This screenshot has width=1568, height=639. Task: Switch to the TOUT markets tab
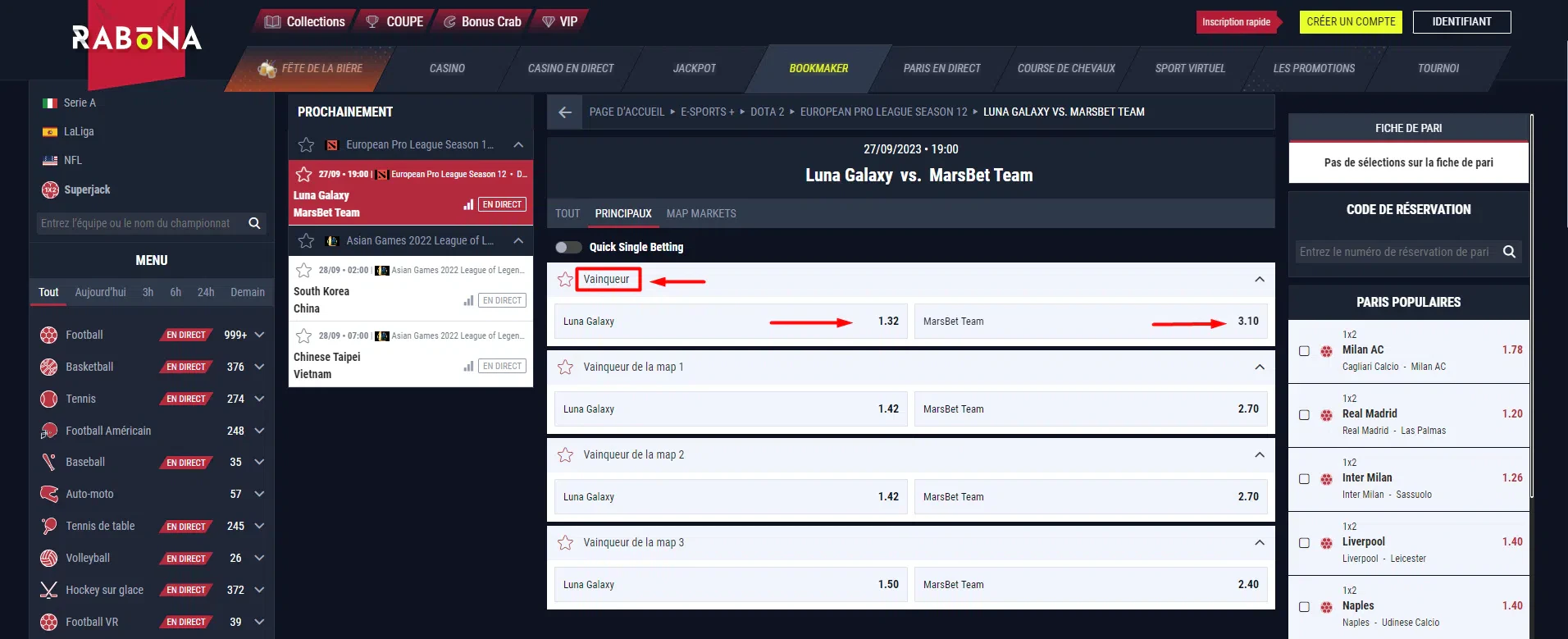tap(567, 213)
